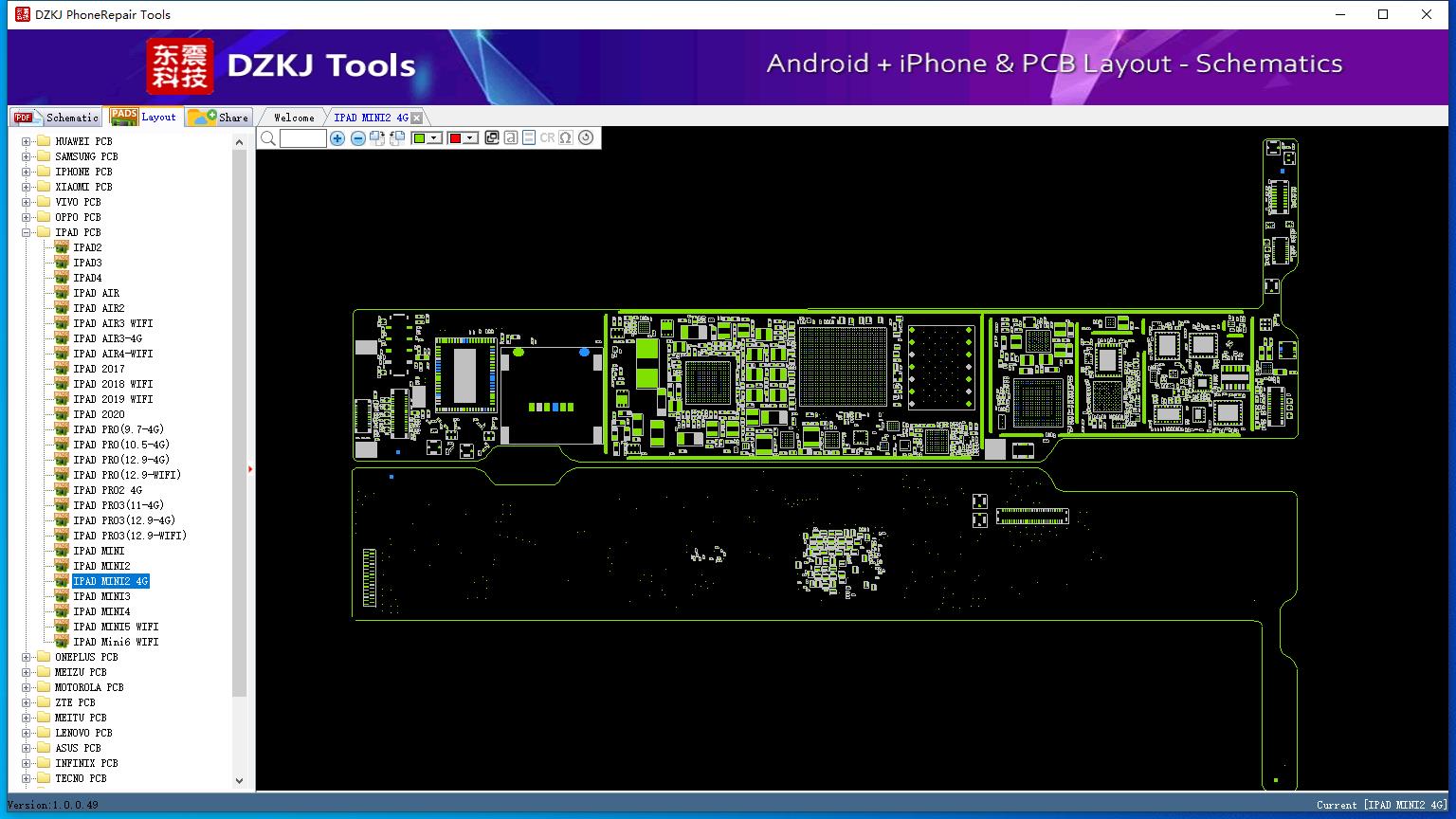Switch to the Welcome document tab
Image resolution: width=1456 pixels, height=819 pixels.
[x=293, y=118]
